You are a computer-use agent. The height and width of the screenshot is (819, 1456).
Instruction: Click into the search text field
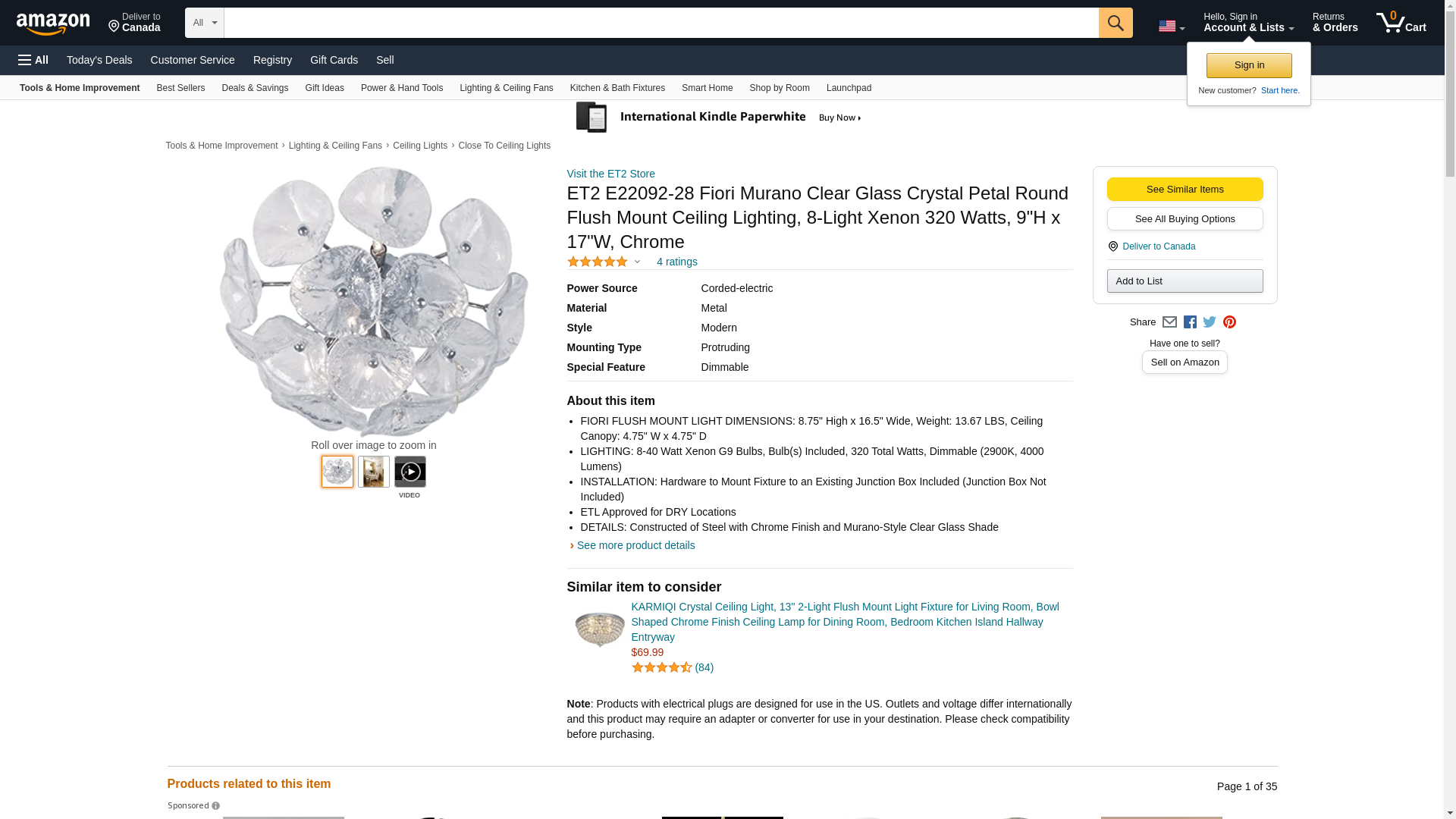(x=660, y=23)
